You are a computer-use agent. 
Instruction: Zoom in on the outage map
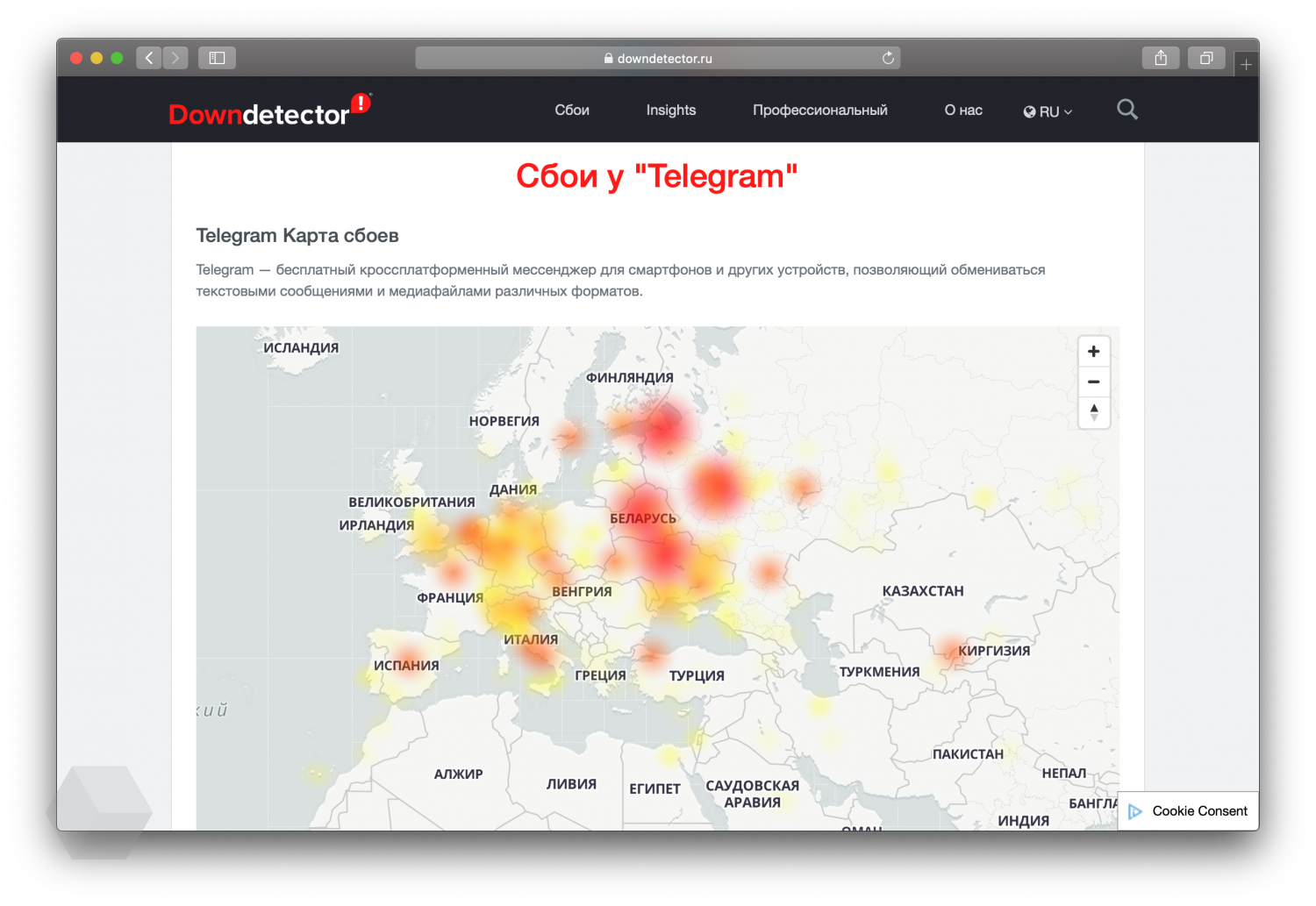pyautogui.click(x=1094, y=352)
